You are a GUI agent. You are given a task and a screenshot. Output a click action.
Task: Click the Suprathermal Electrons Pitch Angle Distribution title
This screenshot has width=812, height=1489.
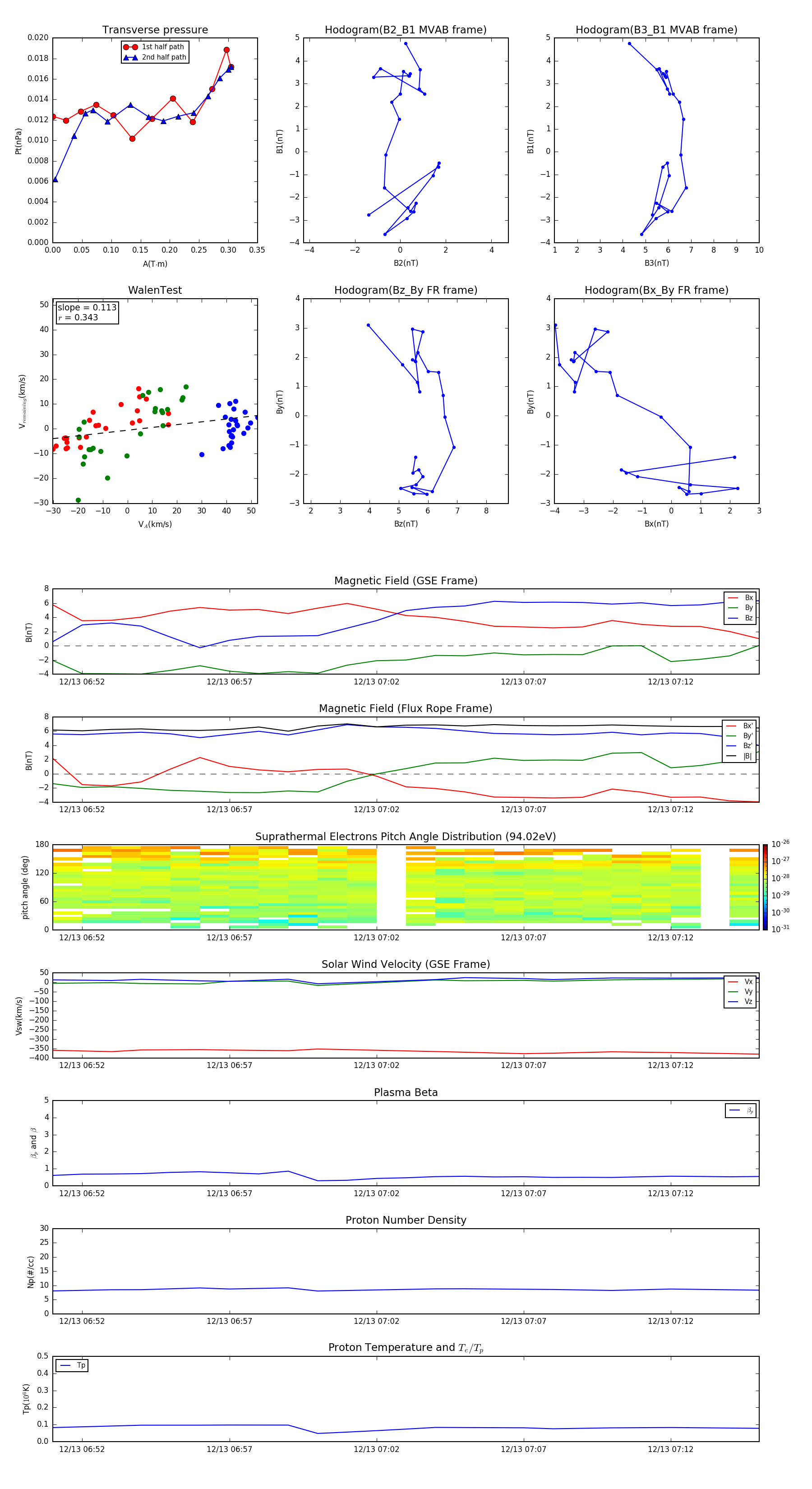pos(406,837)
